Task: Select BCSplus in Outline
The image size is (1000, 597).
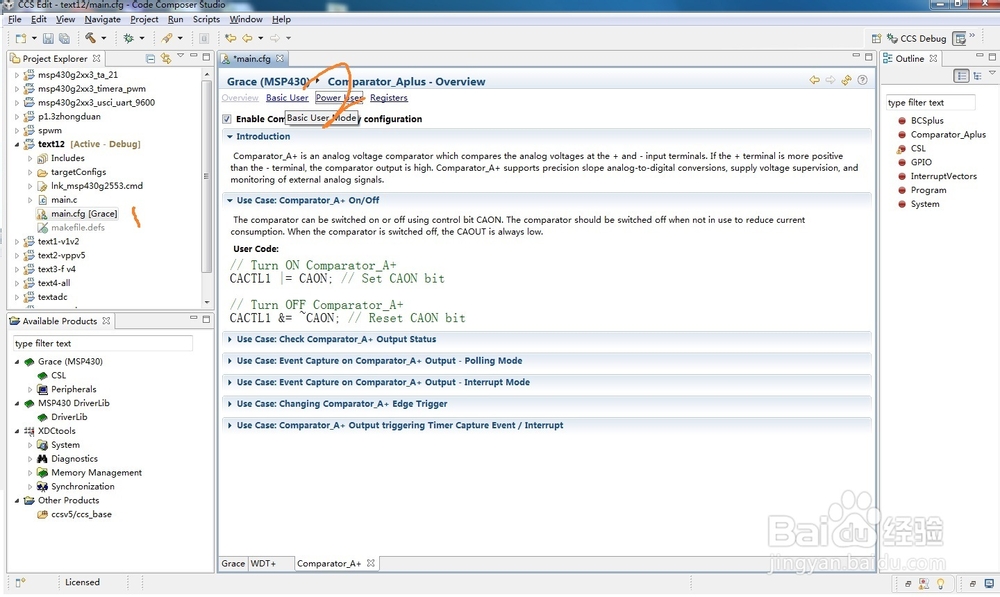Action: point(927,121)
